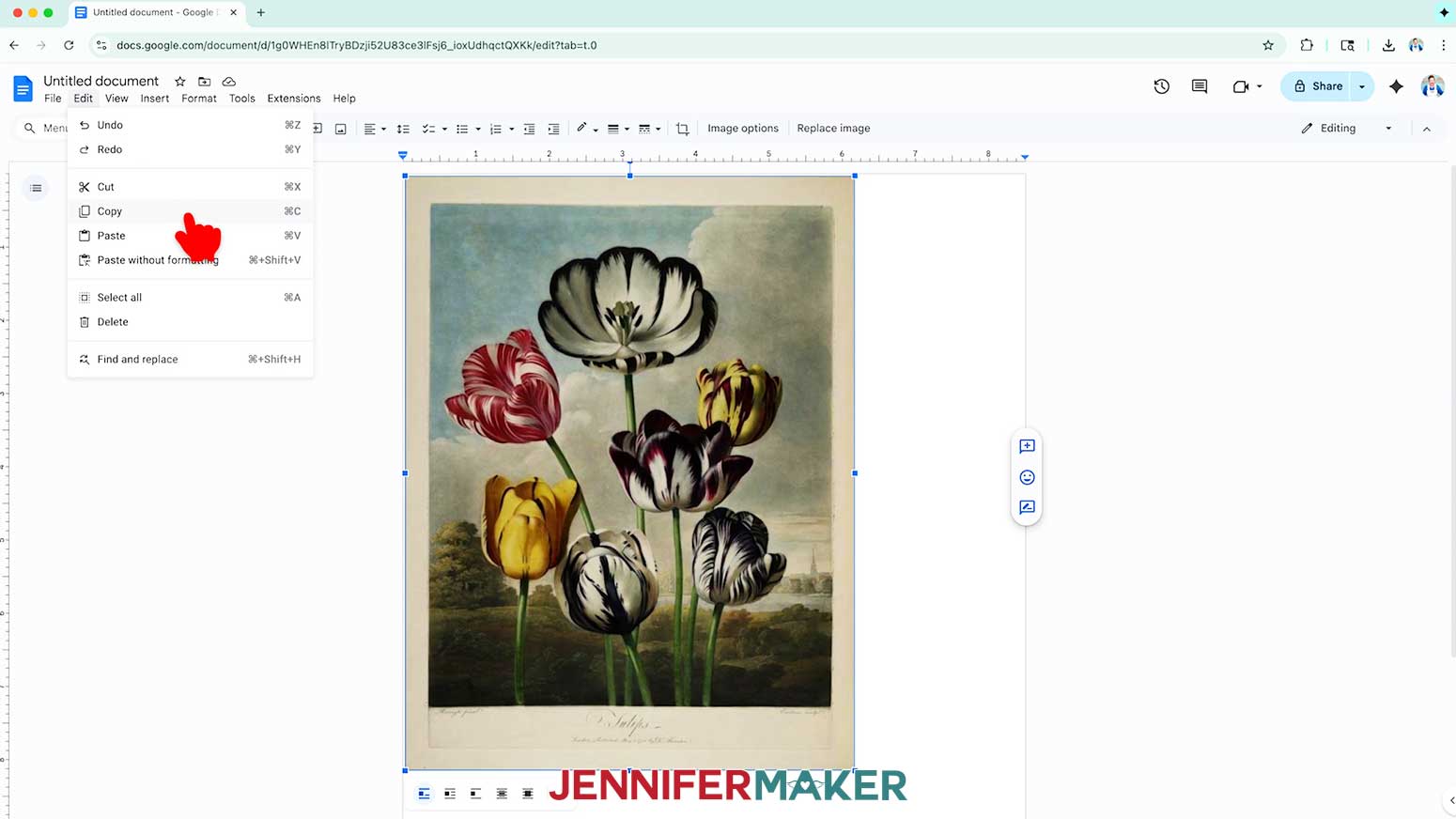Open the Google account avatar

point(1433,86)
